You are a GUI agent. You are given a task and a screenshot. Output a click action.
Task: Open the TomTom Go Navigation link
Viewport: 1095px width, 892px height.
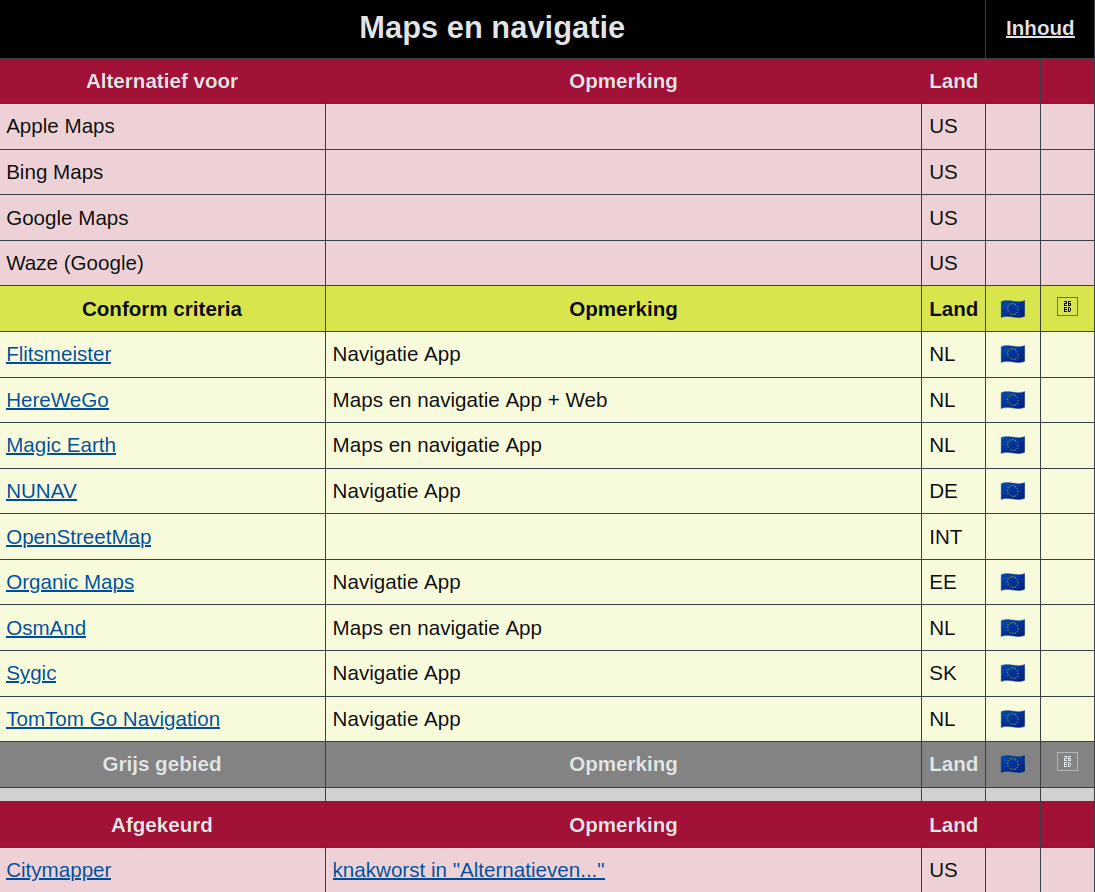pos(113,719)
